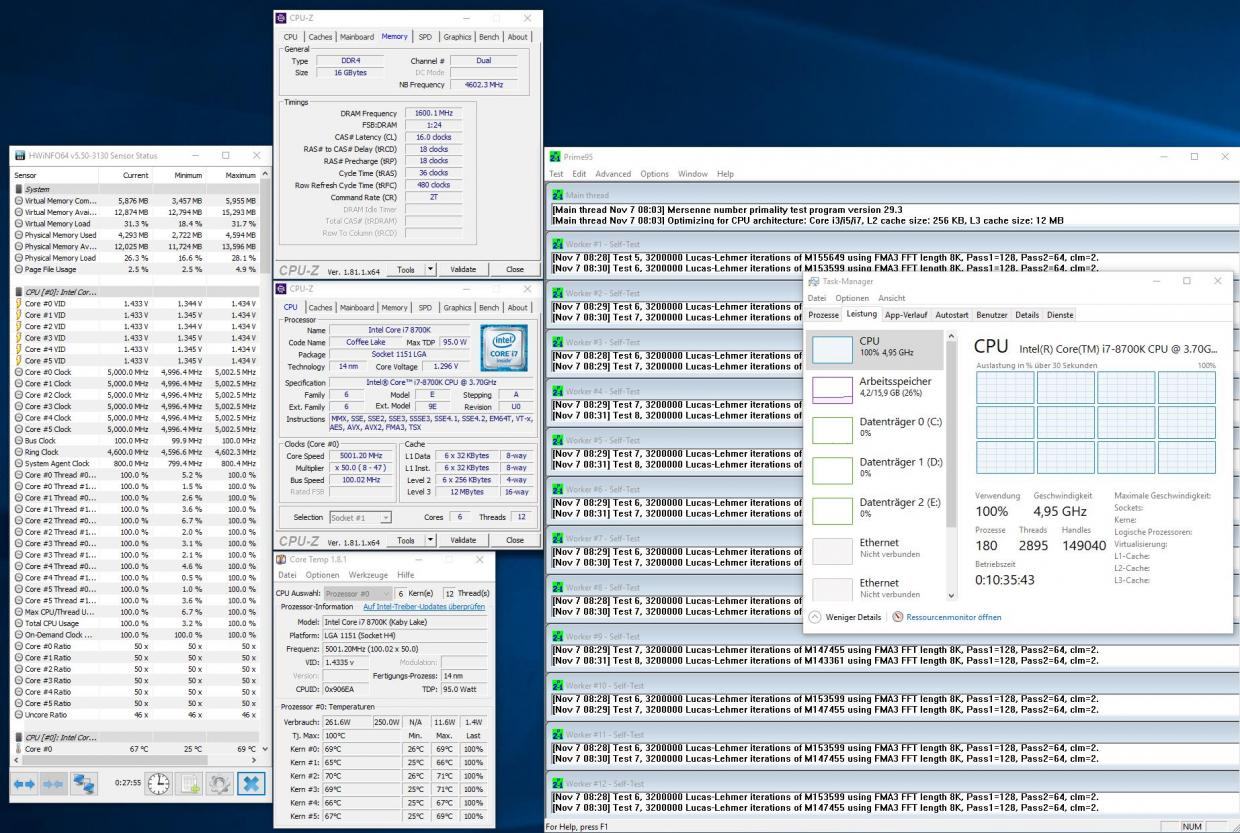The width and height of the screenshot is (1240, 833).
Task: Click the Ressourcenmonitor gauge icon
Action: point(897,617)
